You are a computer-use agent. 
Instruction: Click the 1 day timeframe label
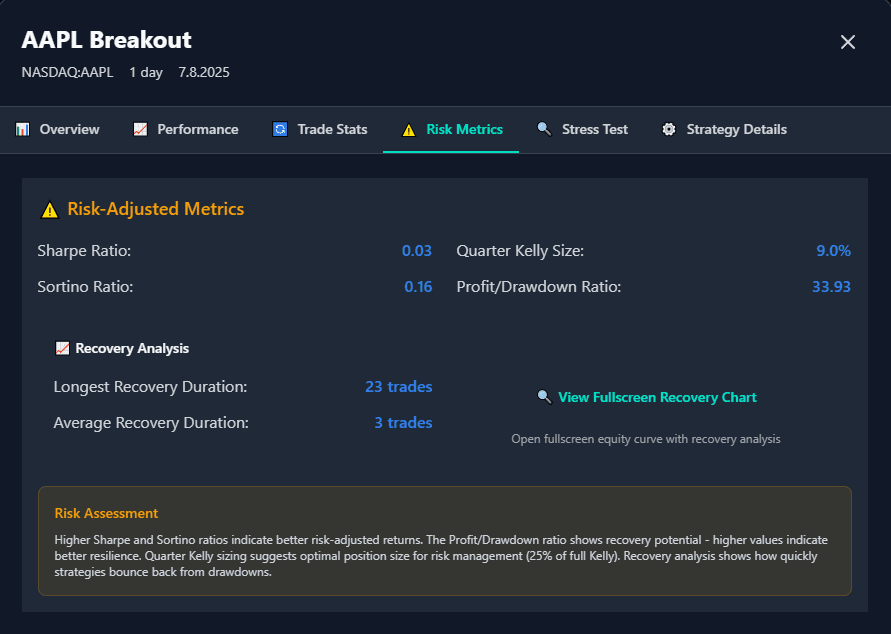click(146, 73)
